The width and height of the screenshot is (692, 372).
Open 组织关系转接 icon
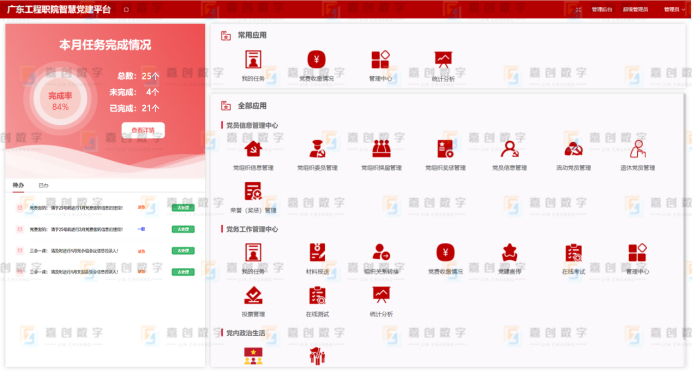381,252
